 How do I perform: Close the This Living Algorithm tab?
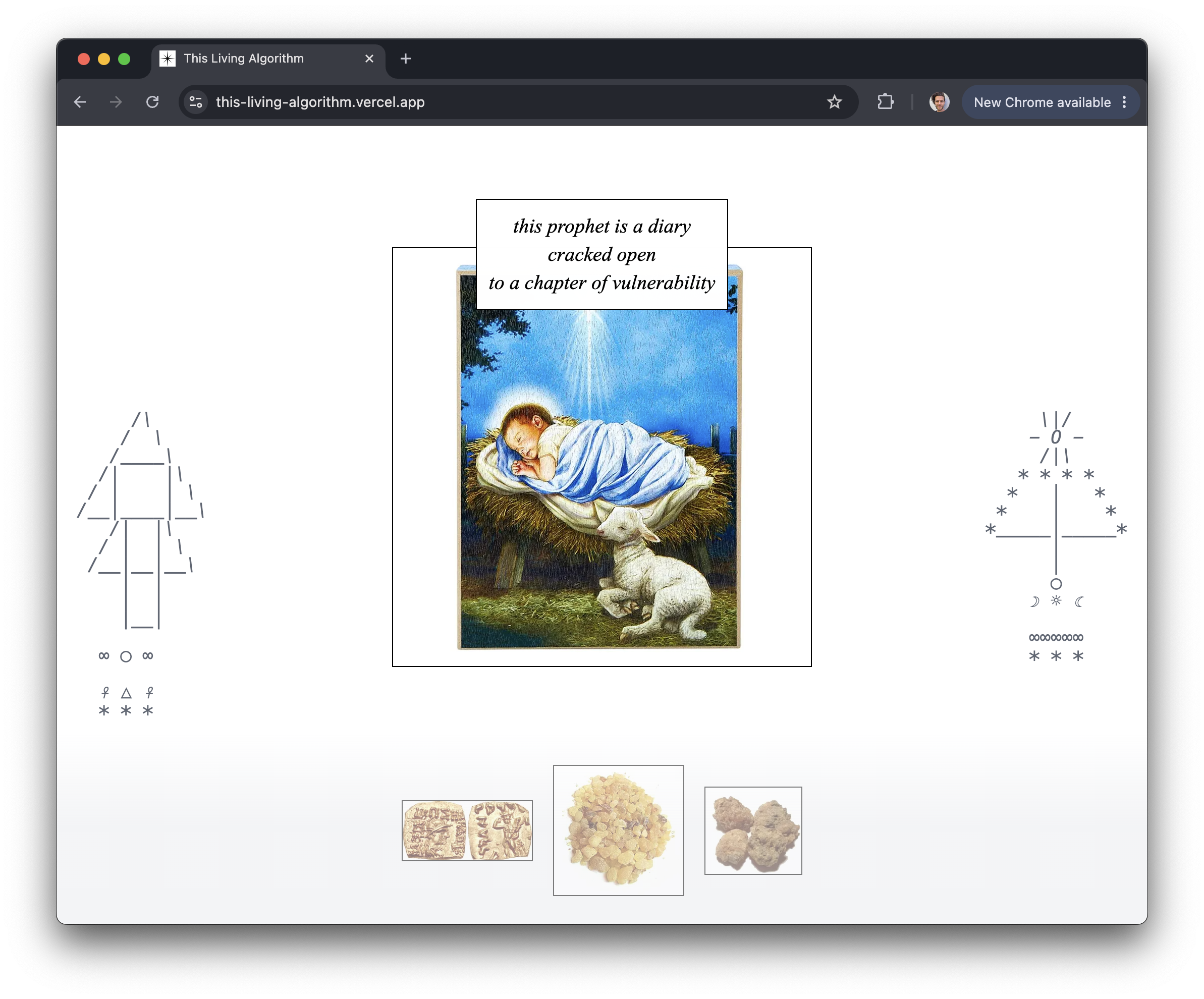[369, 59]
